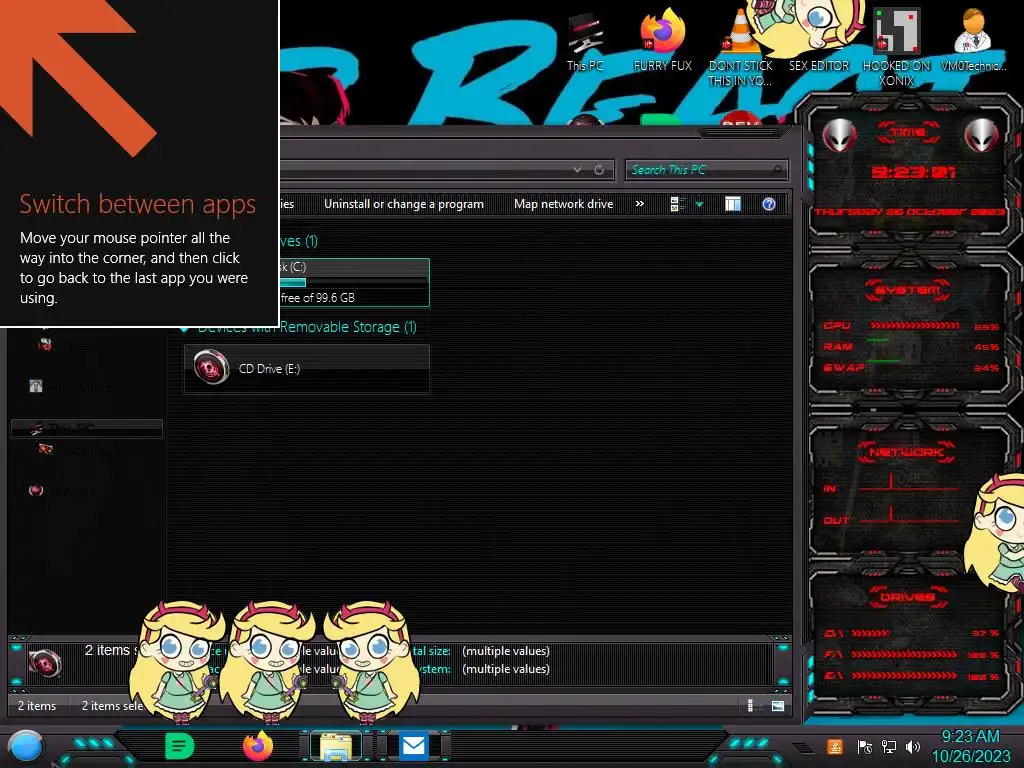
Task: Open the VM0Technic desktop shortcut
Action: click(973, 39)
